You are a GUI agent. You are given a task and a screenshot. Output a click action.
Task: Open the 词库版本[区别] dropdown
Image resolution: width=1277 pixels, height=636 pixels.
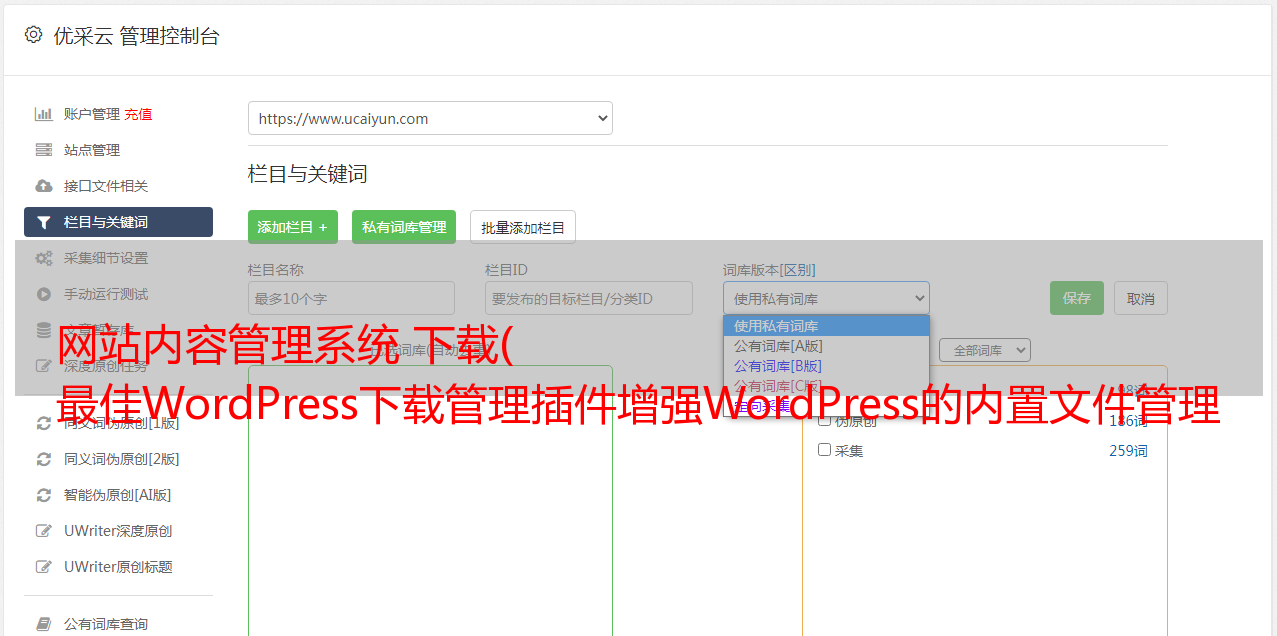click(x=826, y=298)
